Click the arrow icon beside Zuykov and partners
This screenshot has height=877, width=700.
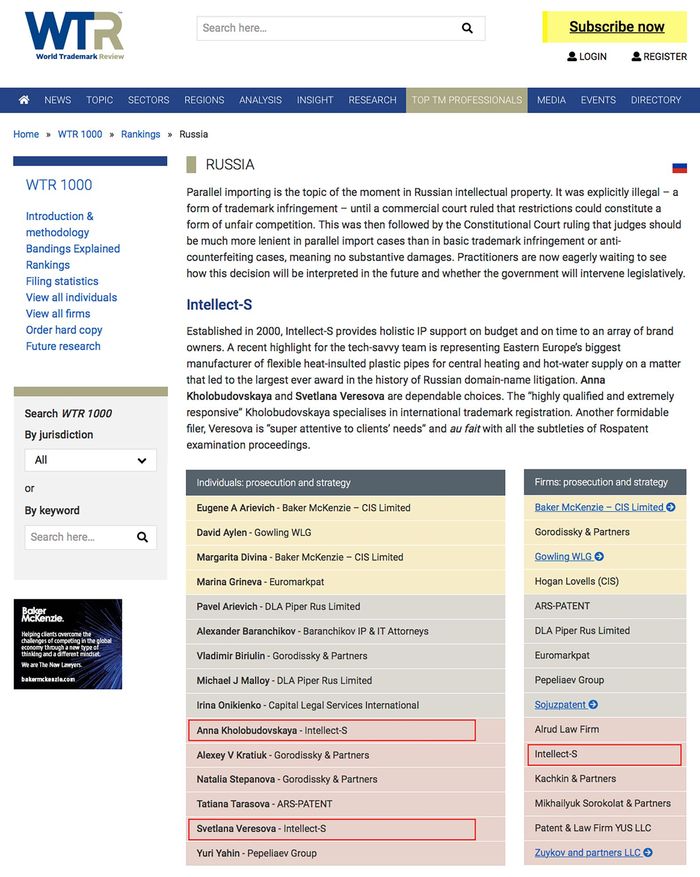648,852
